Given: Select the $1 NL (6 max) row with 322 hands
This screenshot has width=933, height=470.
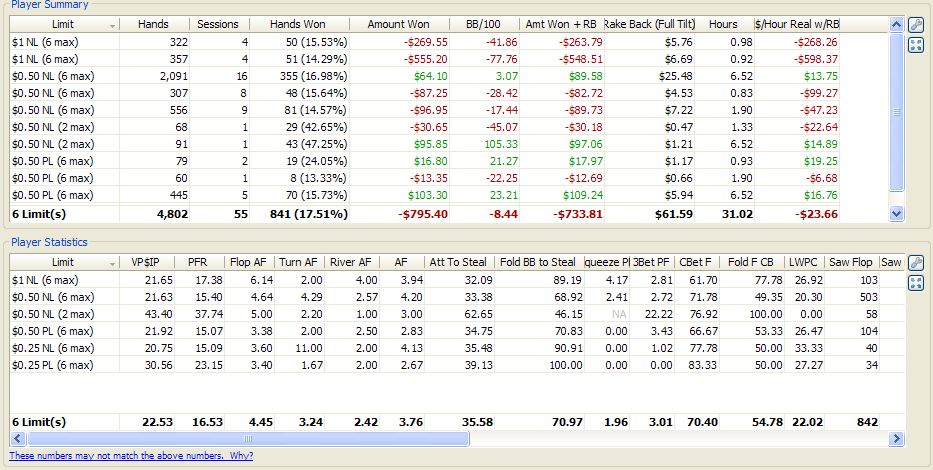Looking at the screenshot, I should tap(425, 42).
